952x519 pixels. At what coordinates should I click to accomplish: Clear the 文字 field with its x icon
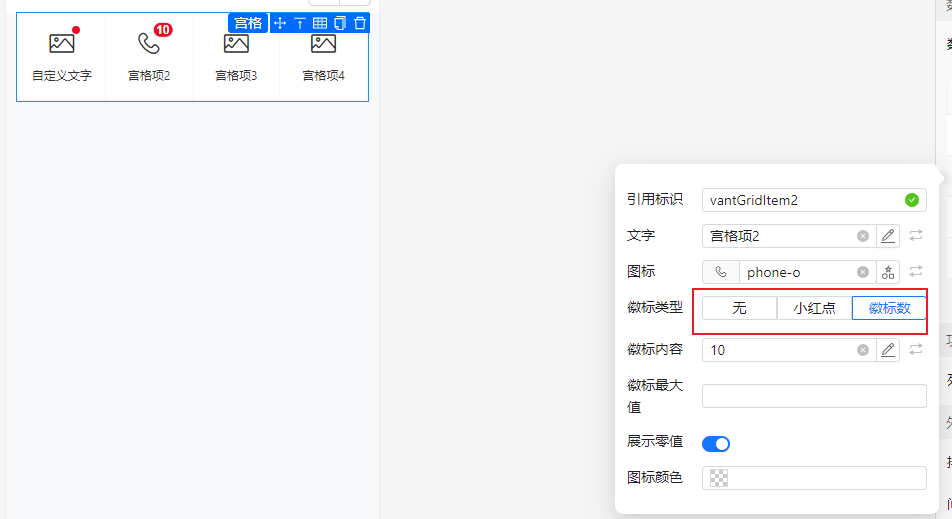point(863,236)
